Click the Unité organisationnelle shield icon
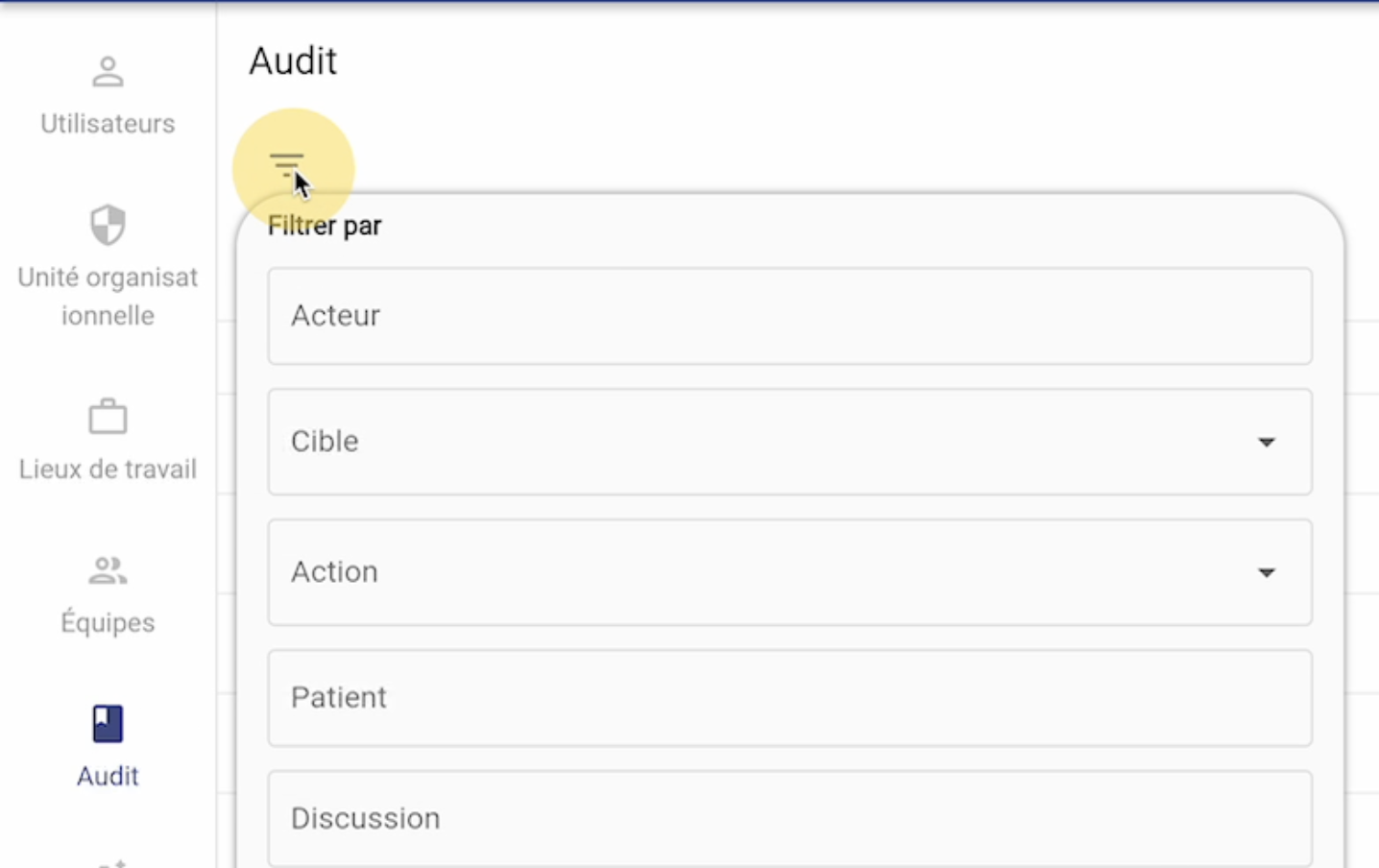 tap(108, 226)
